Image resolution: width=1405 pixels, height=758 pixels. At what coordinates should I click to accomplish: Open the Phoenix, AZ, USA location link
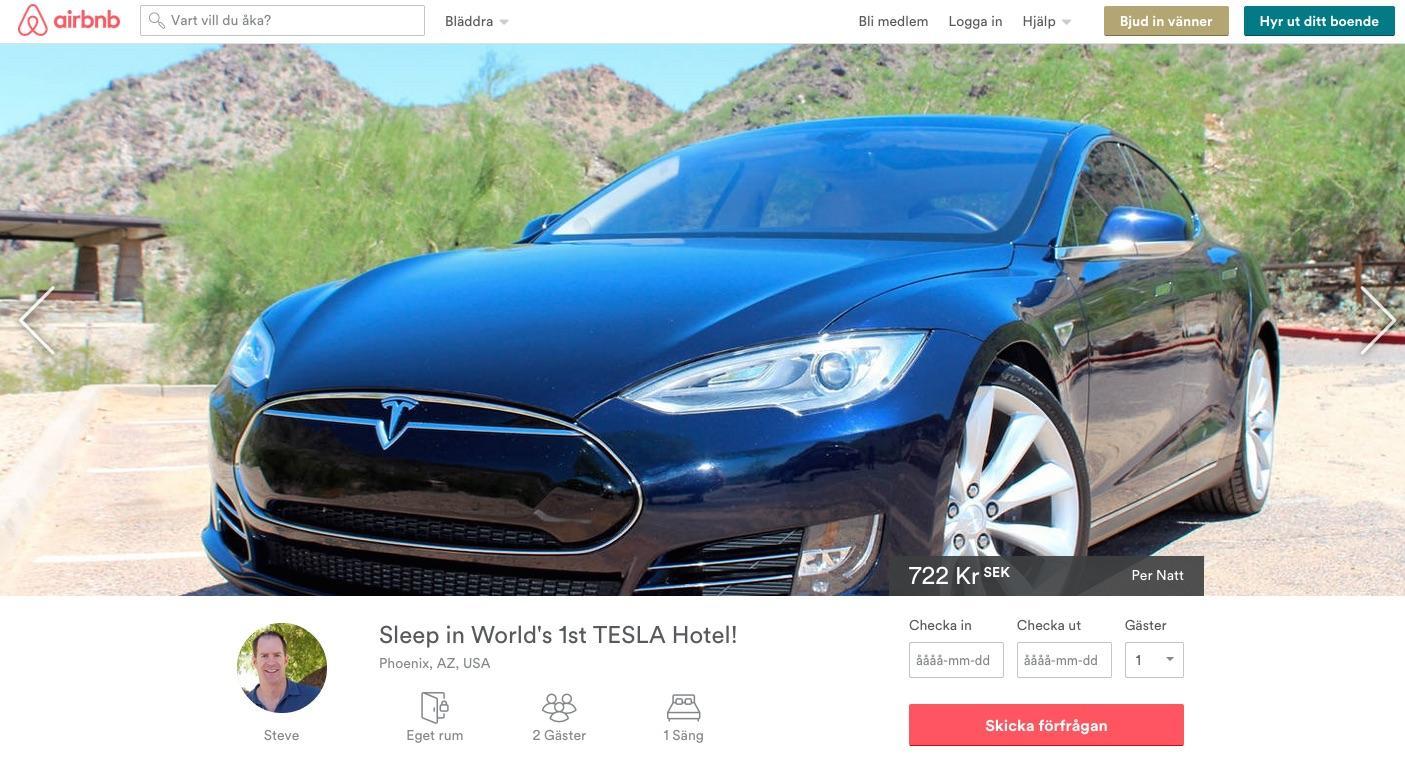point(434,663)
